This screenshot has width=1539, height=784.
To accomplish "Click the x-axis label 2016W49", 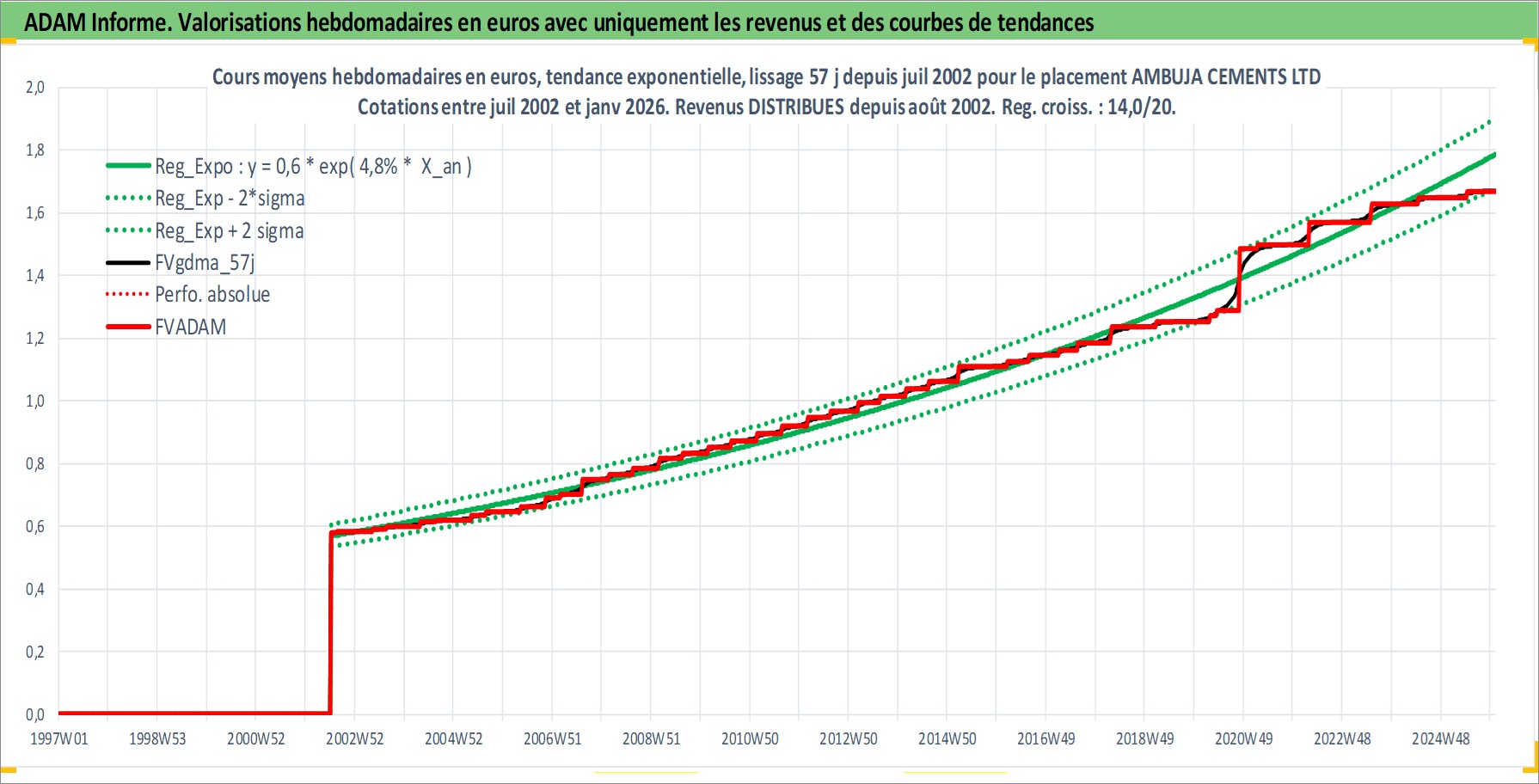I will pos(1046,738).
